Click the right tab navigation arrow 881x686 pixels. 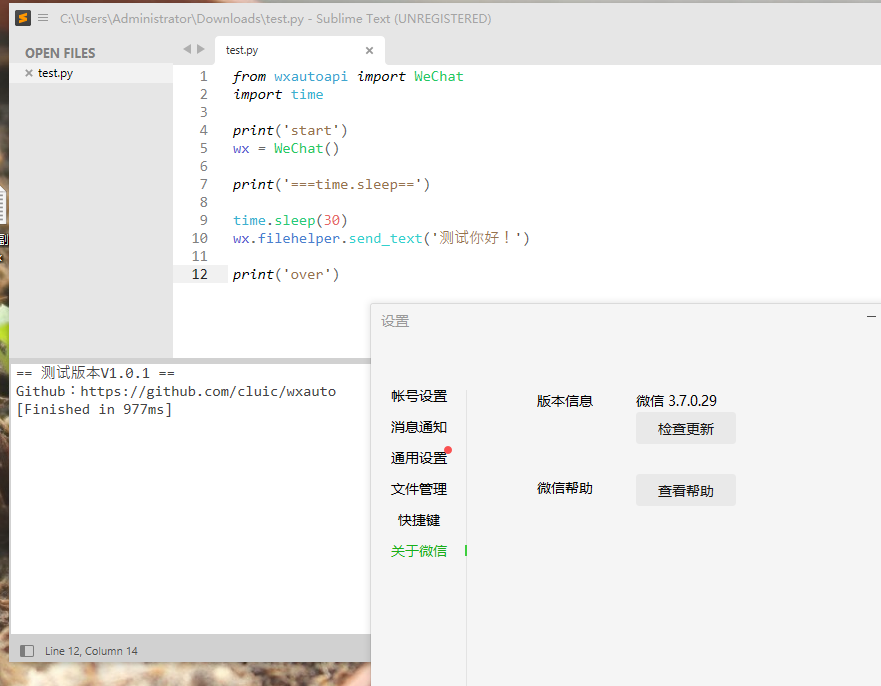coord(201,49)
